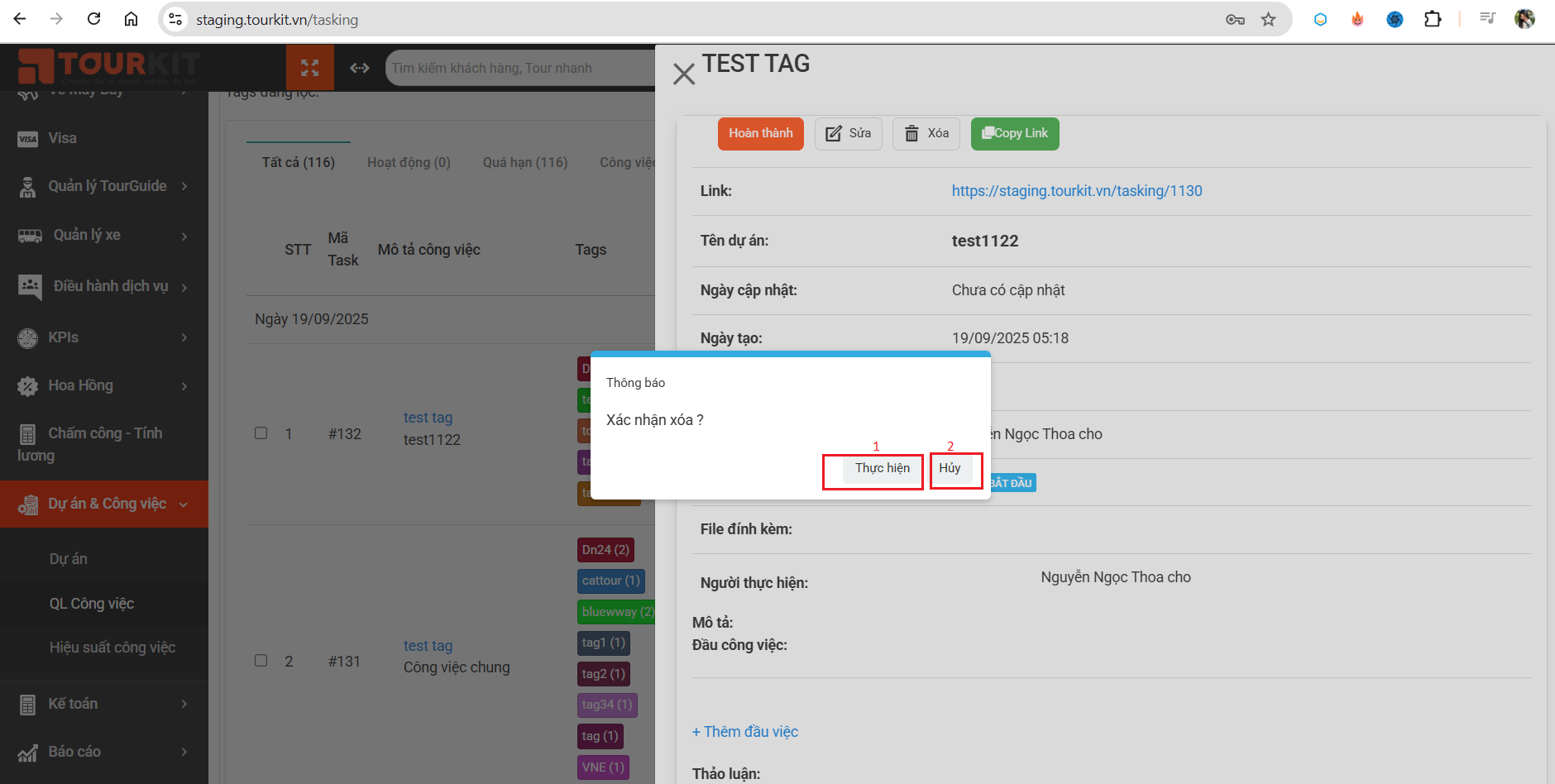Viewport: 1555px width, 784px height.
Task: Cancel deletion with Hủy button
Action: pyautogui.click(x=950, y=468)
